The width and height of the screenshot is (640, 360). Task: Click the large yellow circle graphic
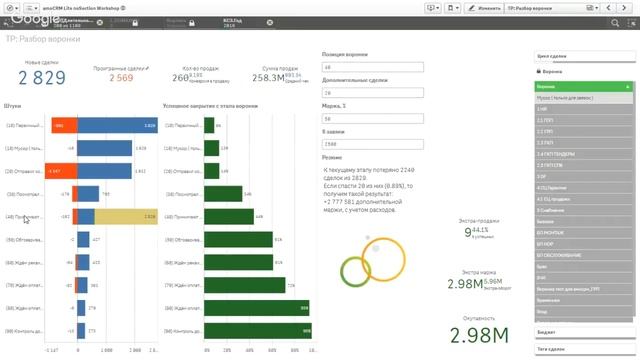[383, 260]
